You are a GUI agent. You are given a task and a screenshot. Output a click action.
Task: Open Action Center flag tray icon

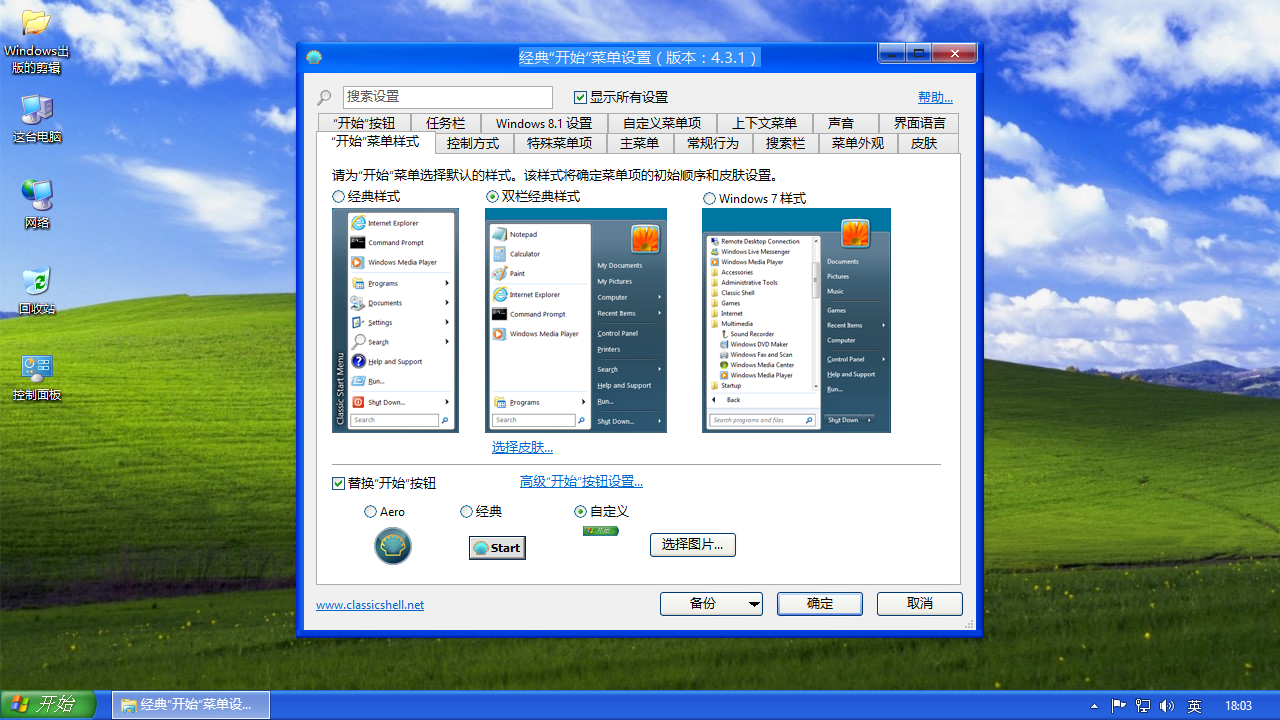click(1119, 706)
